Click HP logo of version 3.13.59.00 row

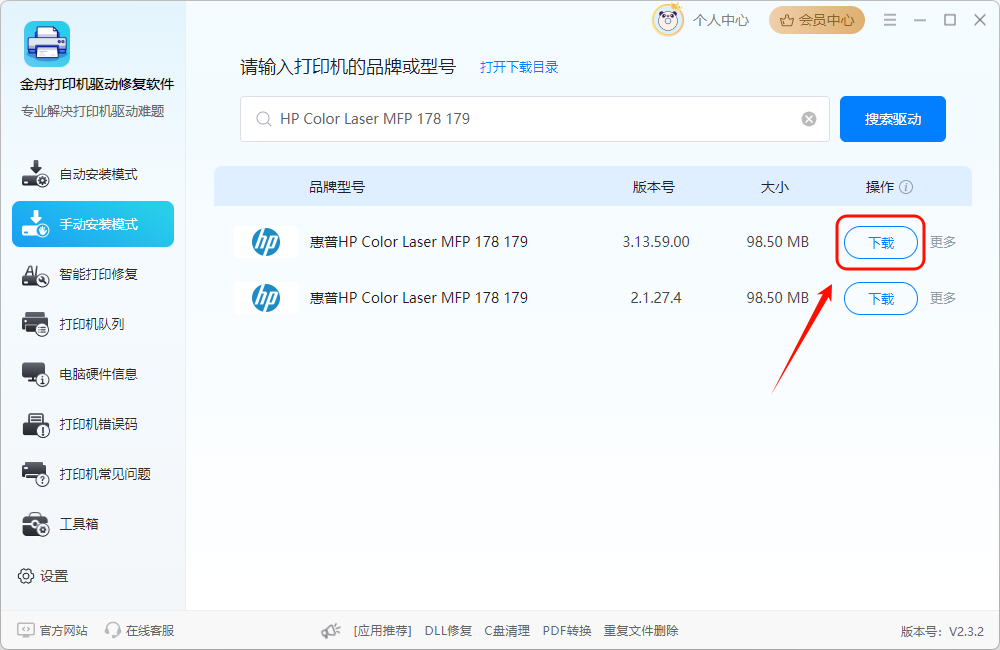click(x=266, y=242)
